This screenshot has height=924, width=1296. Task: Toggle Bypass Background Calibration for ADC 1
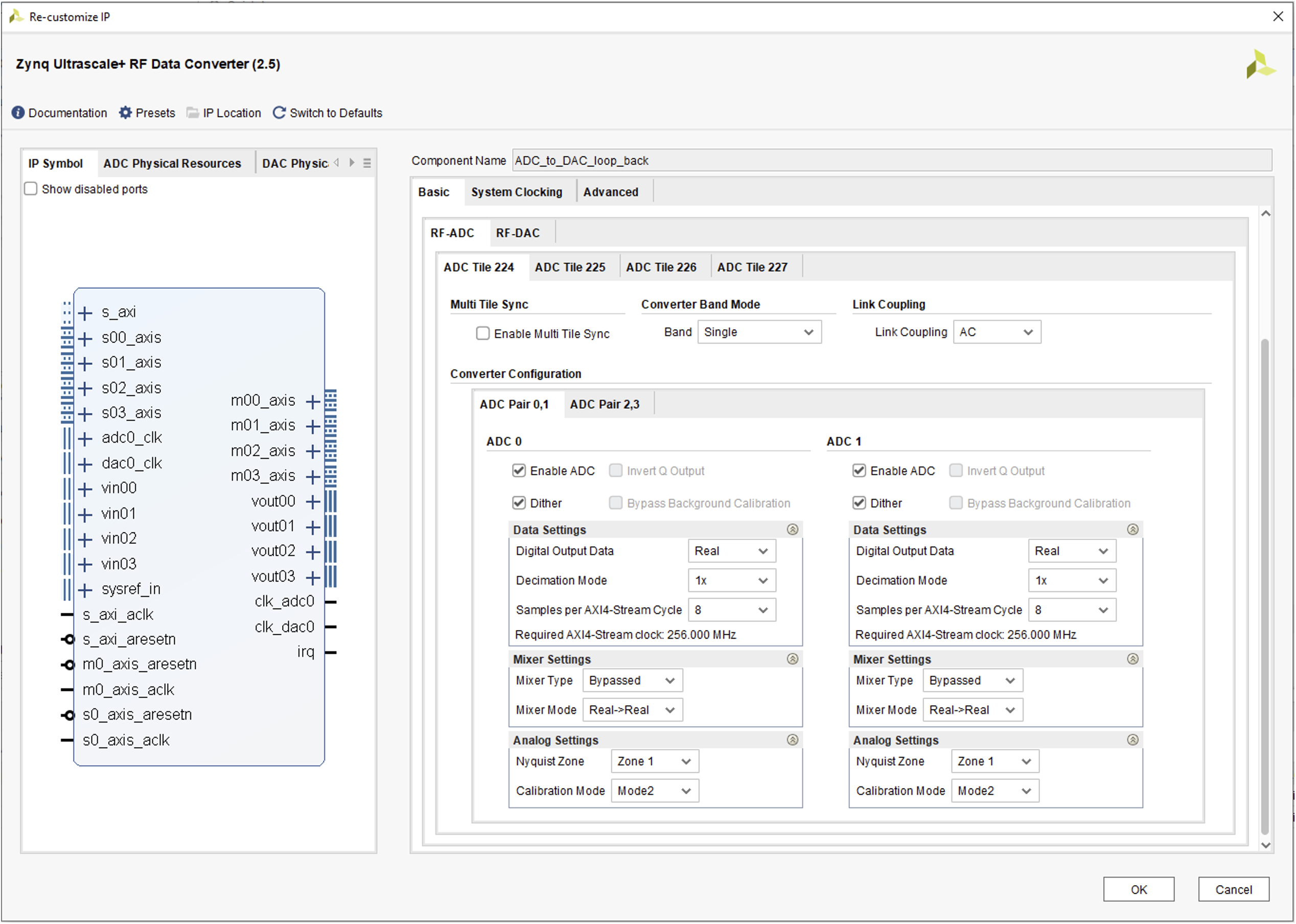click(956, 502)
